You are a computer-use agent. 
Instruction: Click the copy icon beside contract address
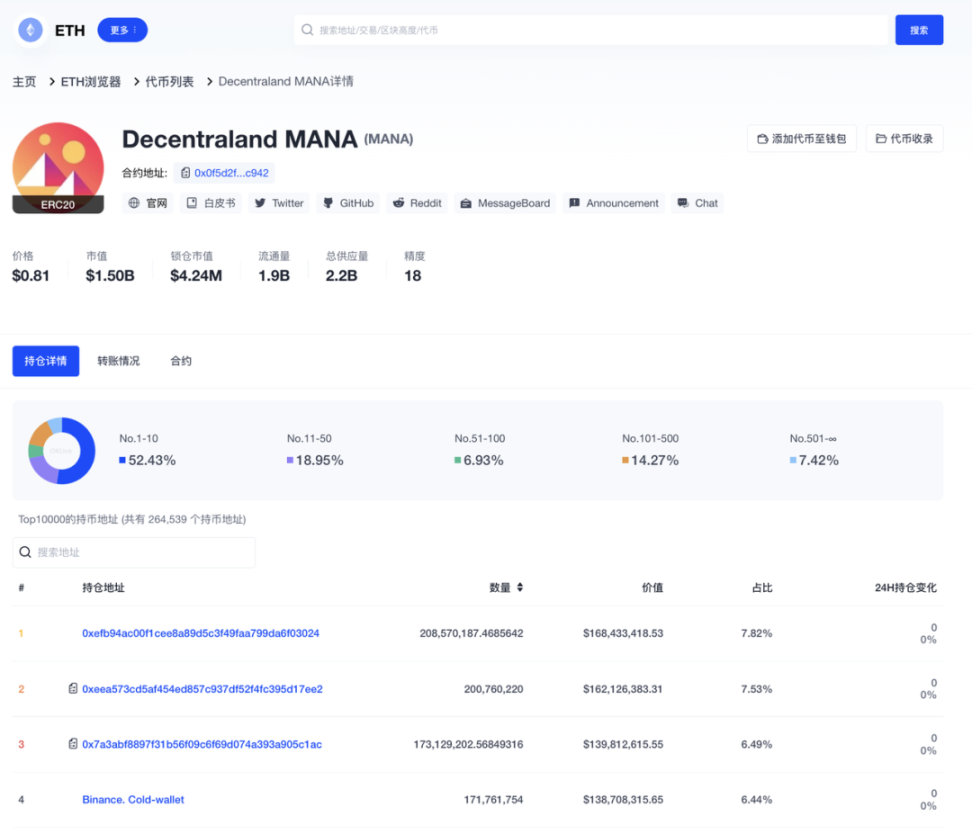186,173
